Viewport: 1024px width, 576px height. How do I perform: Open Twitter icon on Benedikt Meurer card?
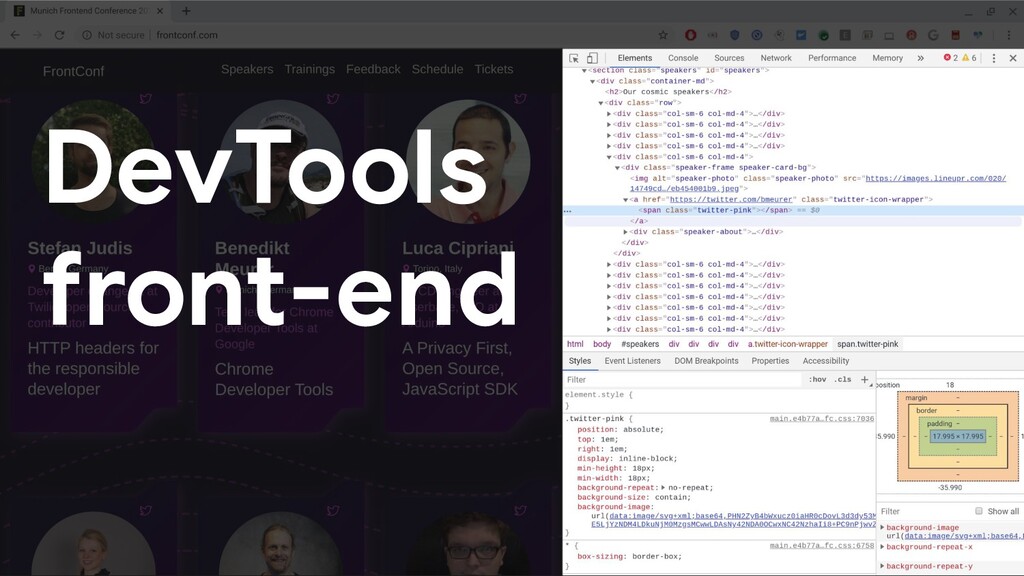333,99
